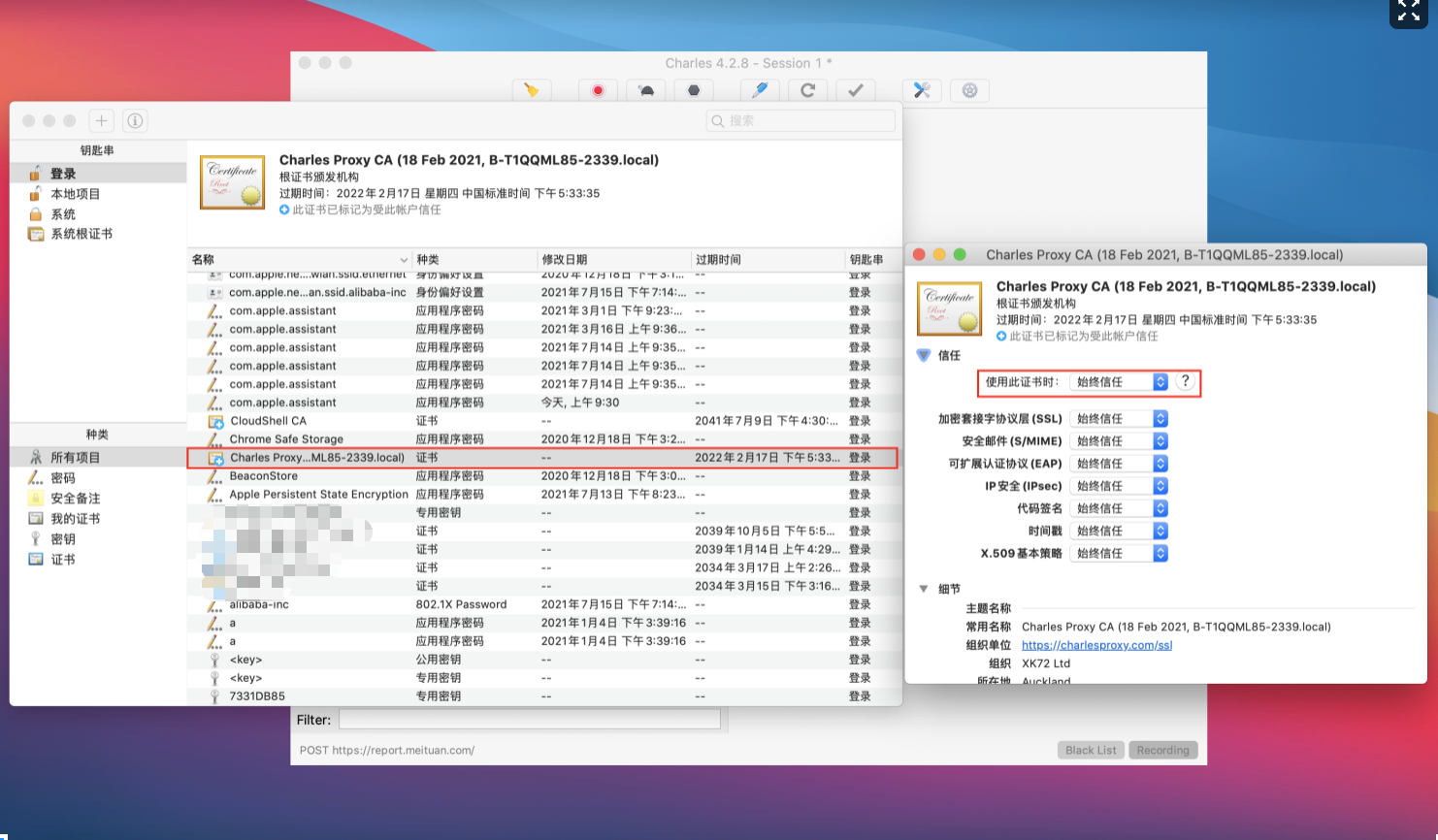
Task: Show the 密钥 category
Action: [x=98, y=539]
